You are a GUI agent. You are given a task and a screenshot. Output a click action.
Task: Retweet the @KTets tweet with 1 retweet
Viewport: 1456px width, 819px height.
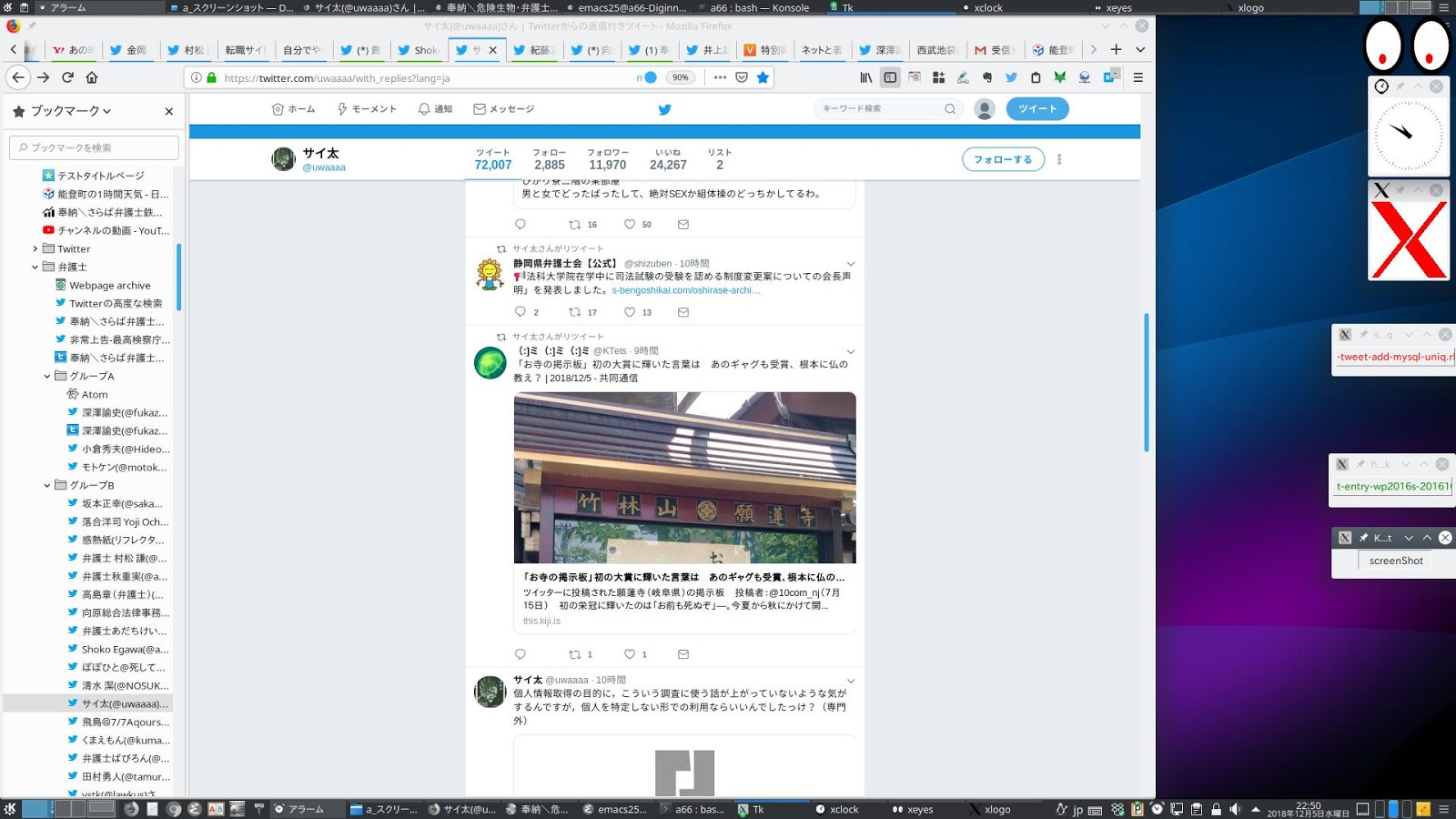point(574,654)
